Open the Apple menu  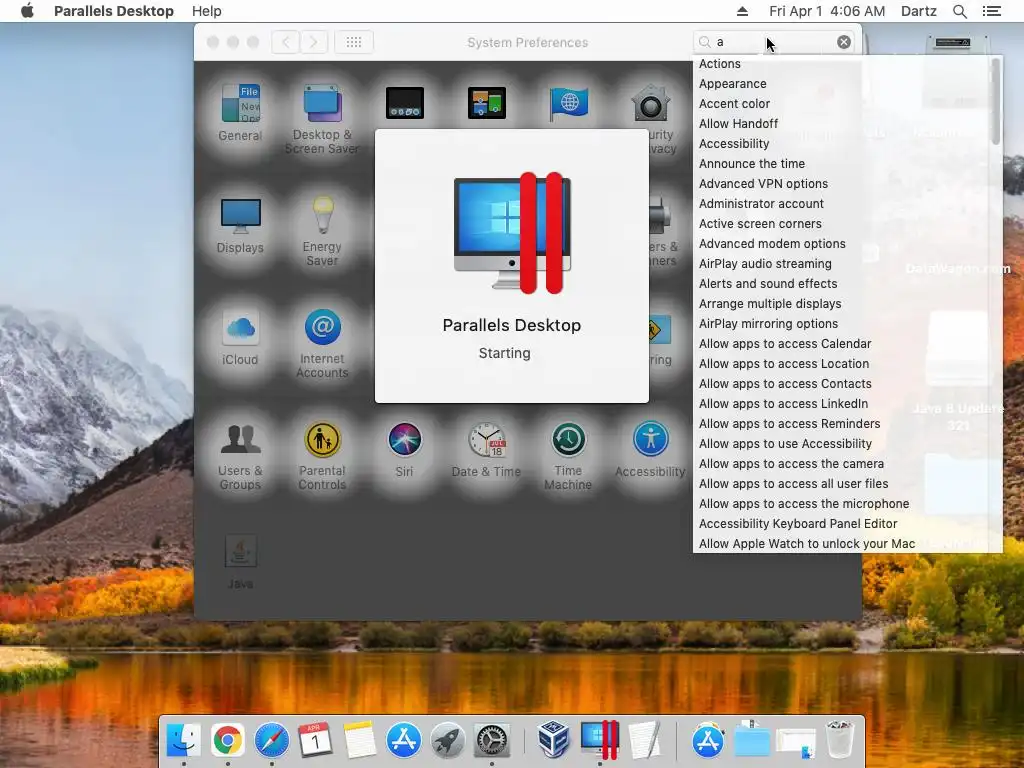pyautogui.click(x=27, y=11)
